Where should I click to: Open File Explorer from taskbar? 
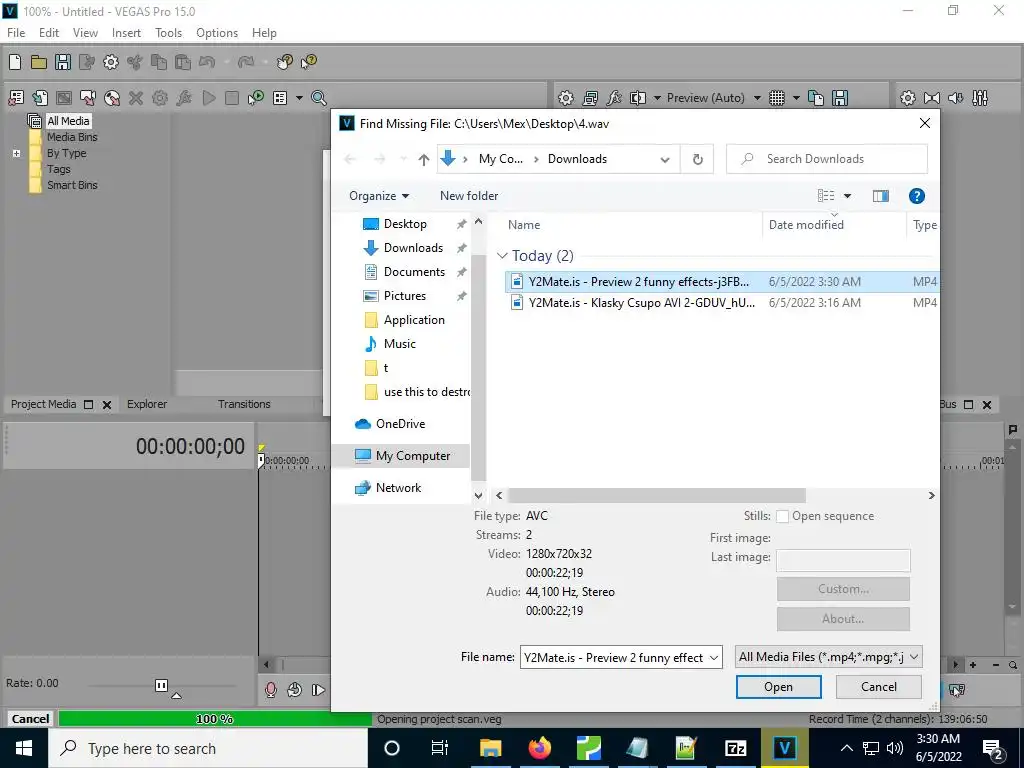click(x=490, y=748)
